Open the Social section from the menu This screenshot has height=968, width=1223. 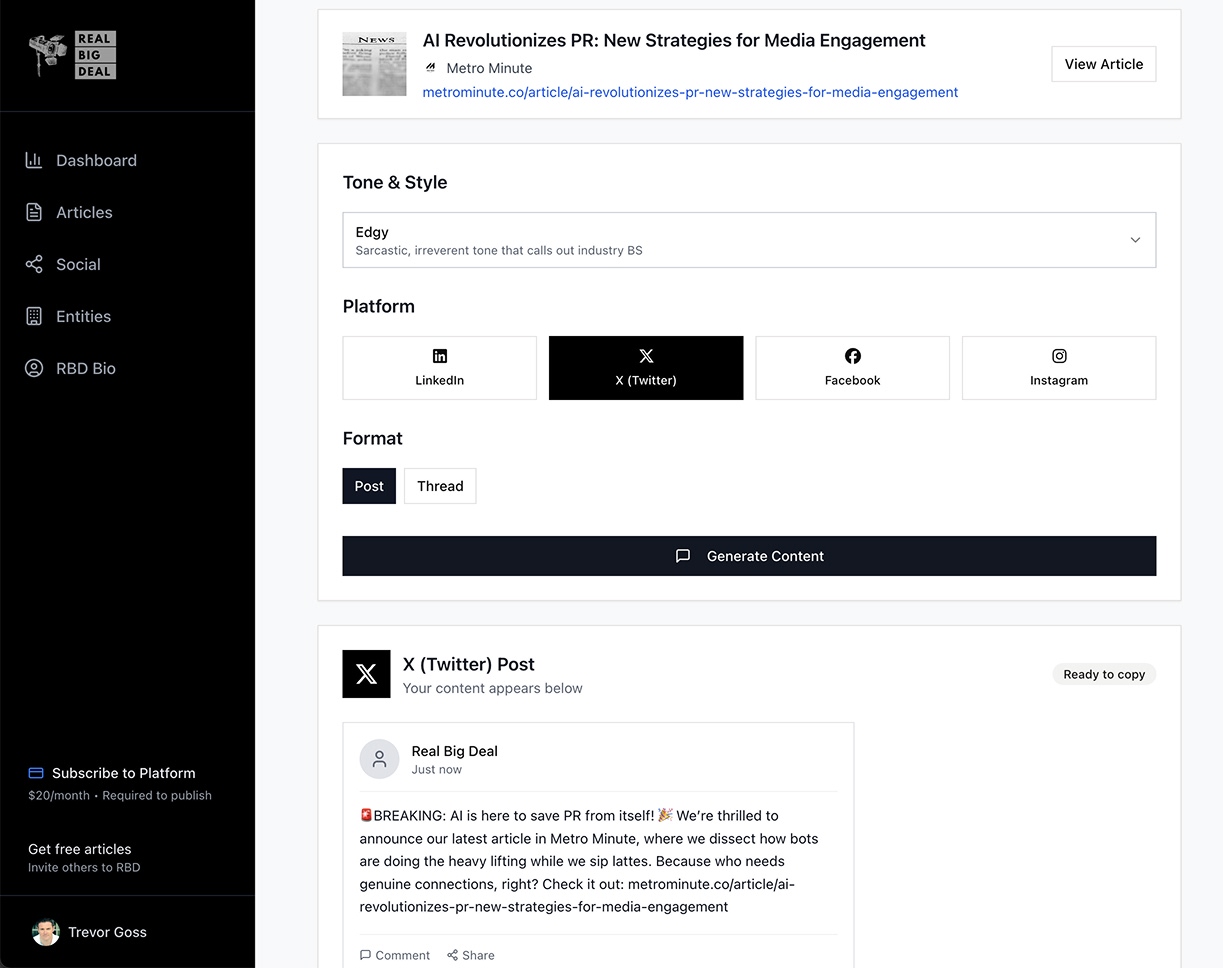point(78,264)
